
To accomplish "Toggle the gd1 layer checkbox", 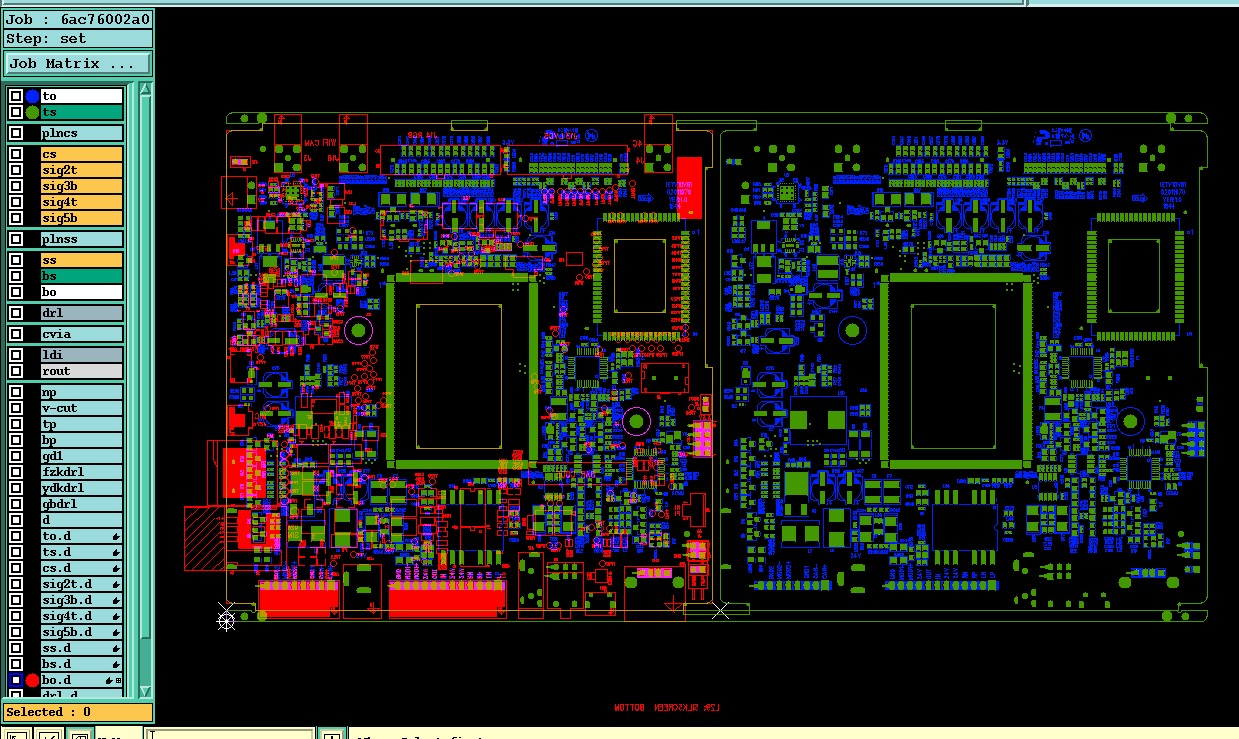I will (16, 456).
